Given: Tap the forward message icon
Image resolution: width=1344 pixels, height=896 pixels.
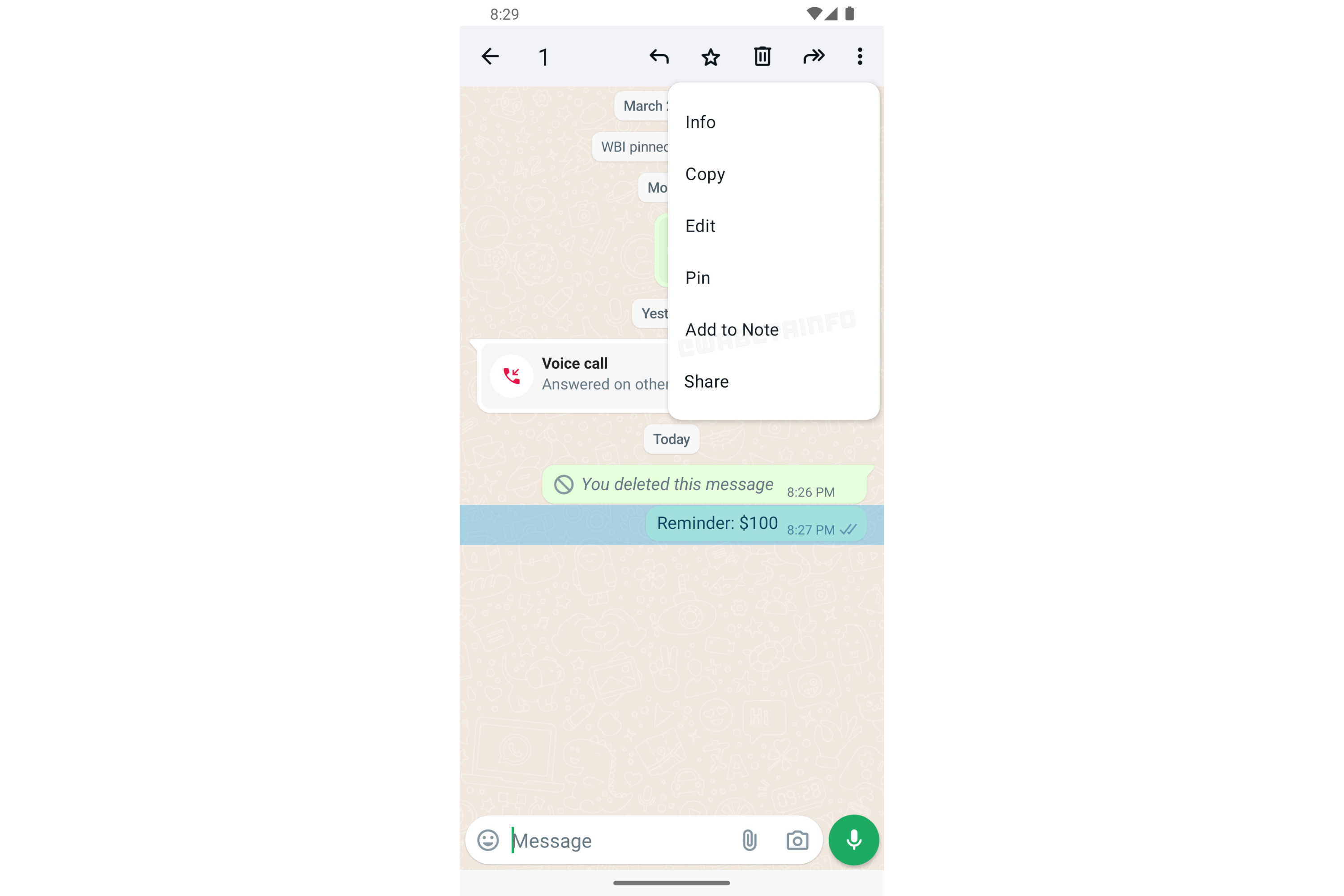Looking at the screenshot, I should pyautogui.click(x=814, y=56).
